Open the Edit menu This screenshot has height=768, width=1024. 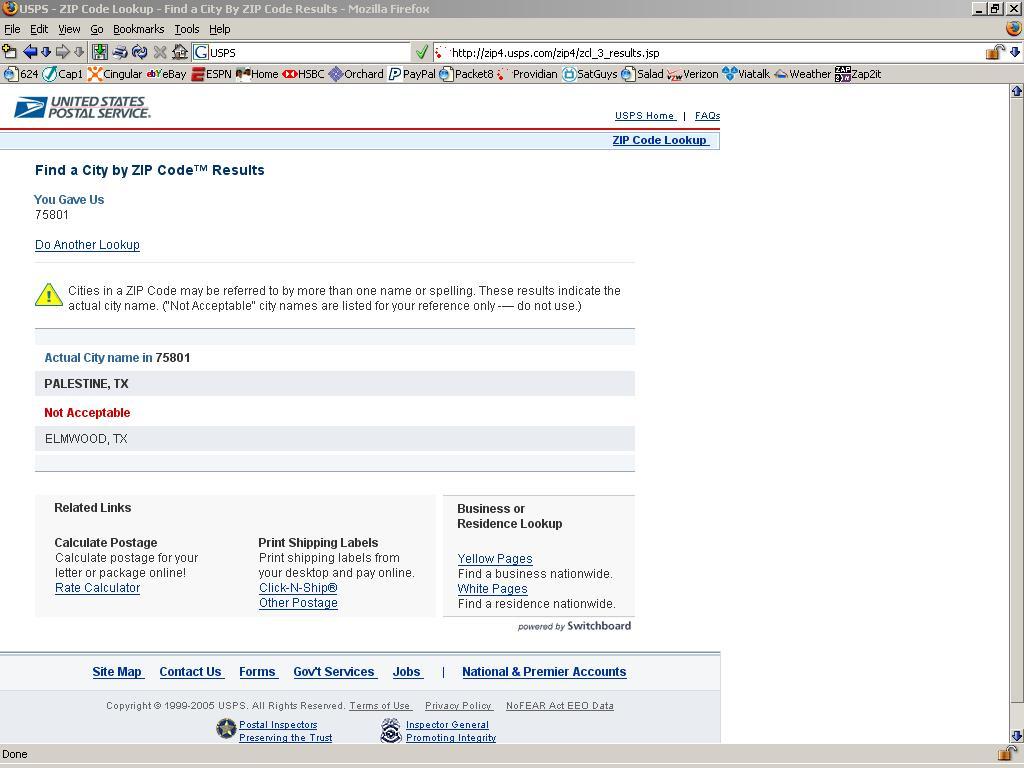pos(39,29)
